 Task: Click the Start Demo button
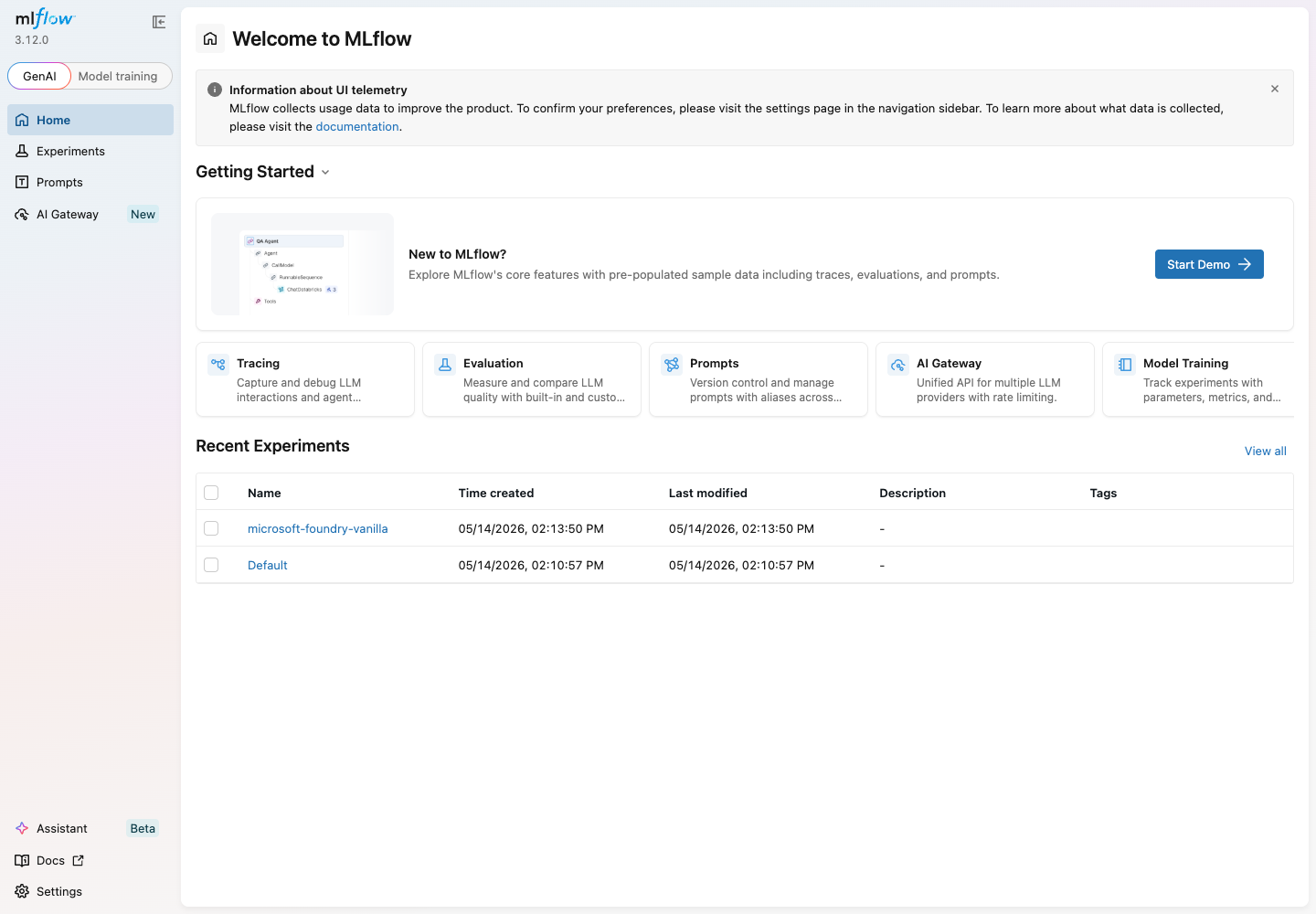click(1209, 264)
